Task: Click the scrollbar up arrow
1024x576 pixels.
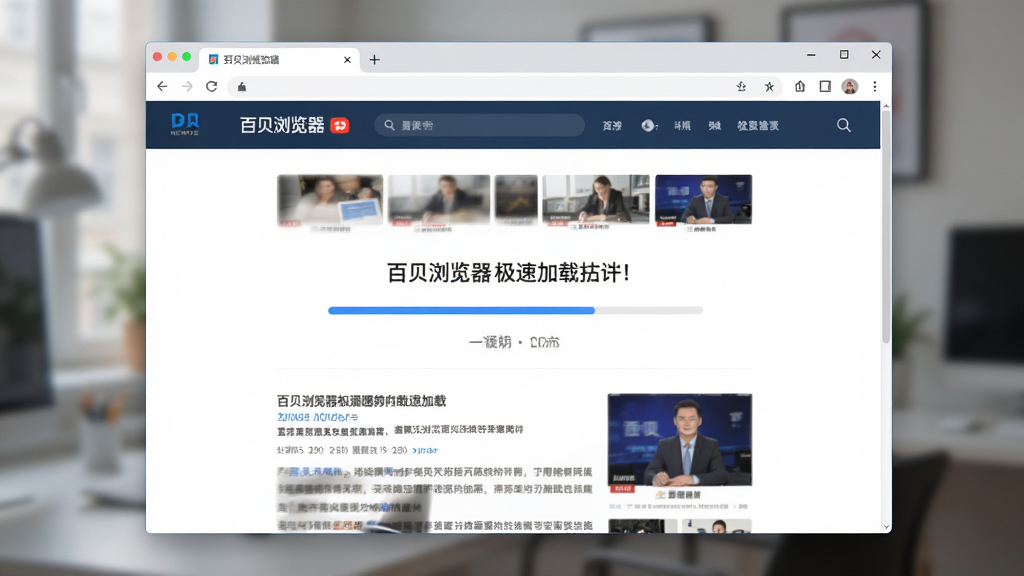Action: tap(886, 106)
